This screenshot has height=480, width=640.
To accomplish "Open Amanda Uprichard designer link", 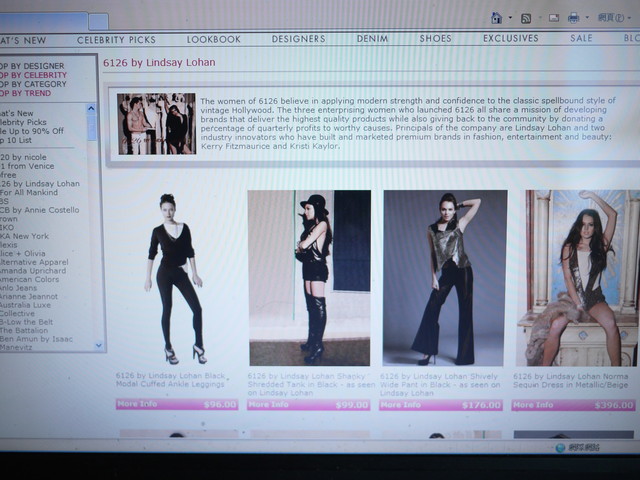I will pyautogui.click(x=33, y=271).
